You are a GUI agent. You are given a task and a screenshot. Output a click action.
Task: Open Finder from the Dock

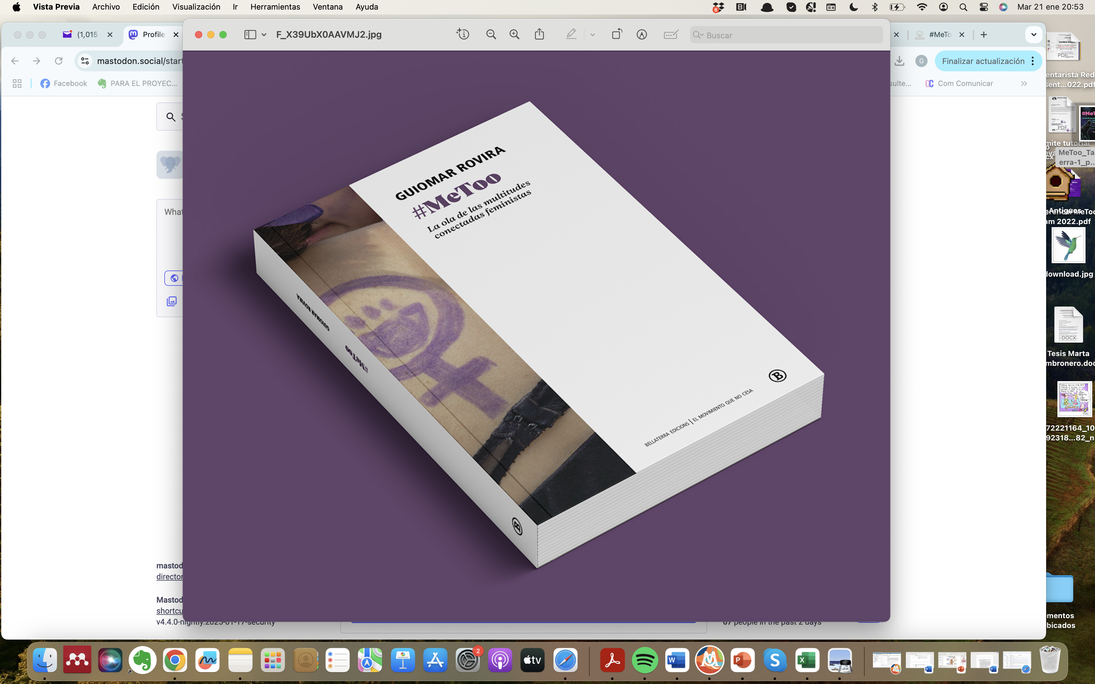coord(45,660)
